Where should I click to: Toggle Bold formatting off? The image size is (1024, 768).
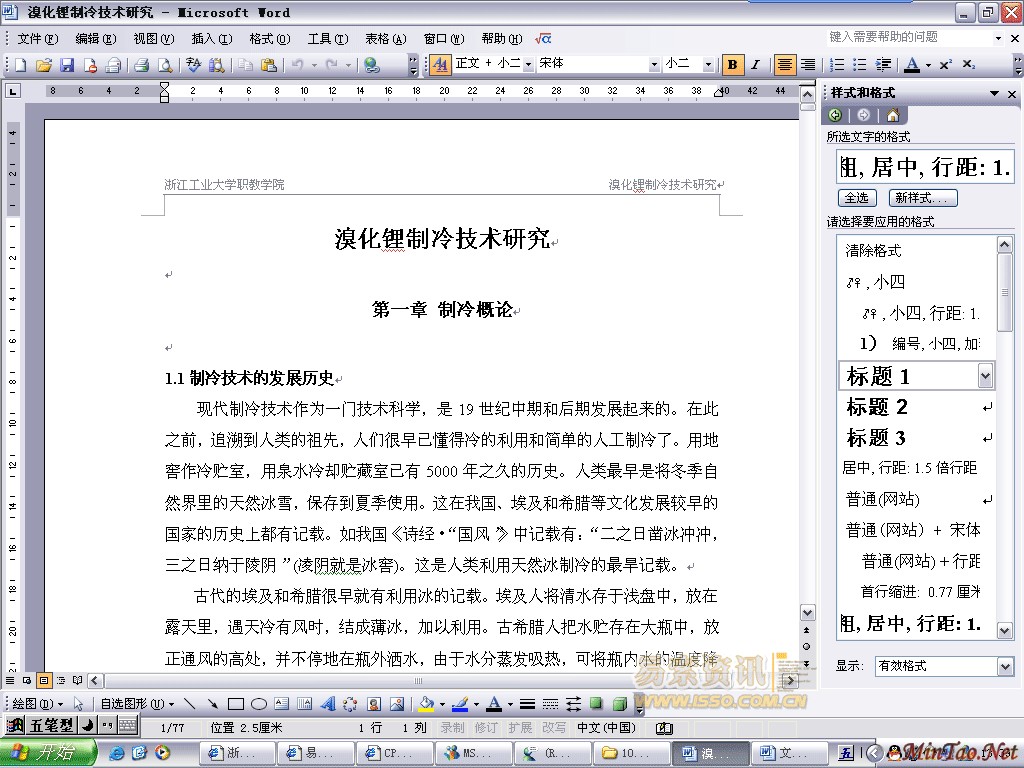(x=733, y=65)
